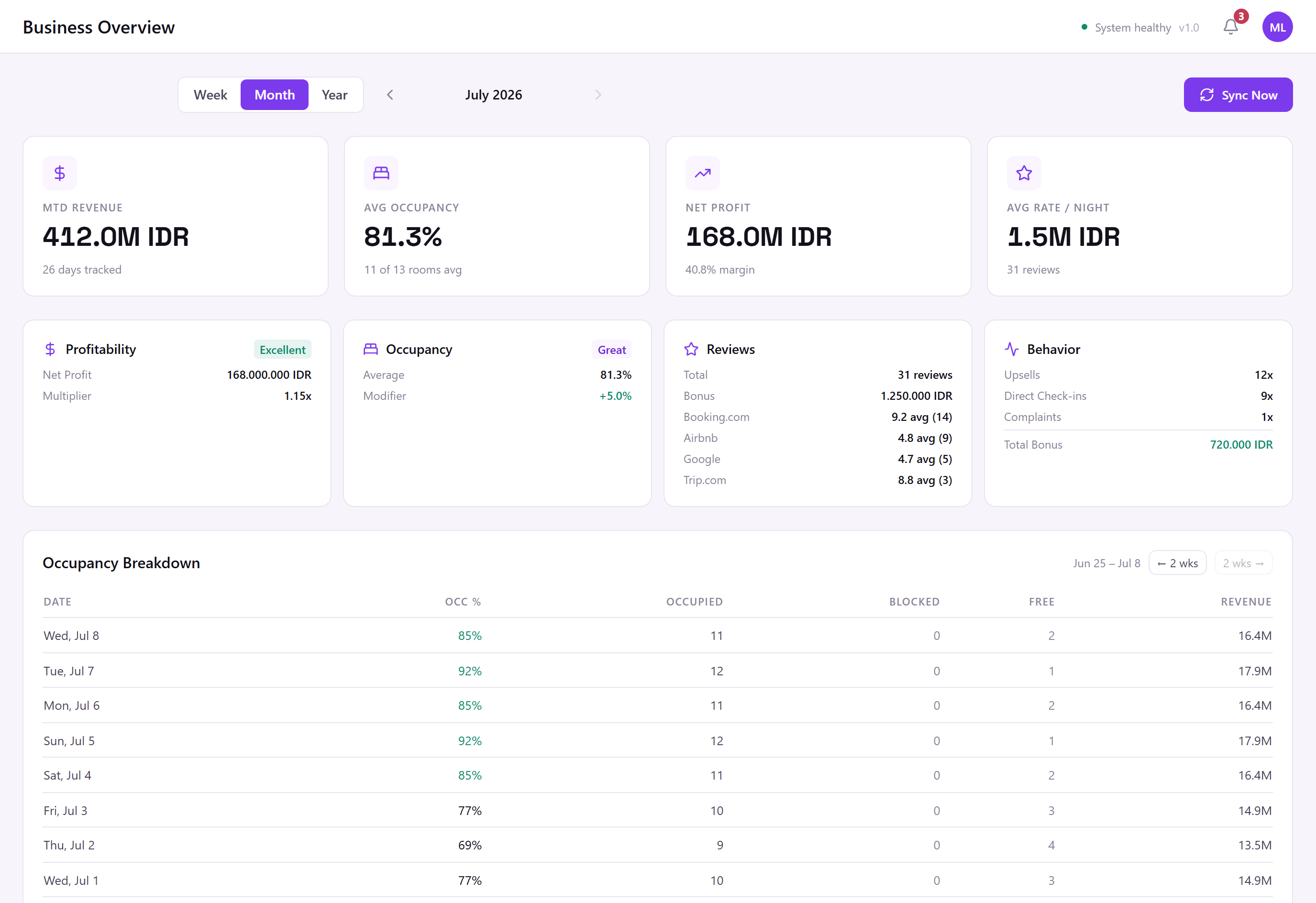
Task: Click the OCCUPIED column header
Action: 694,602
